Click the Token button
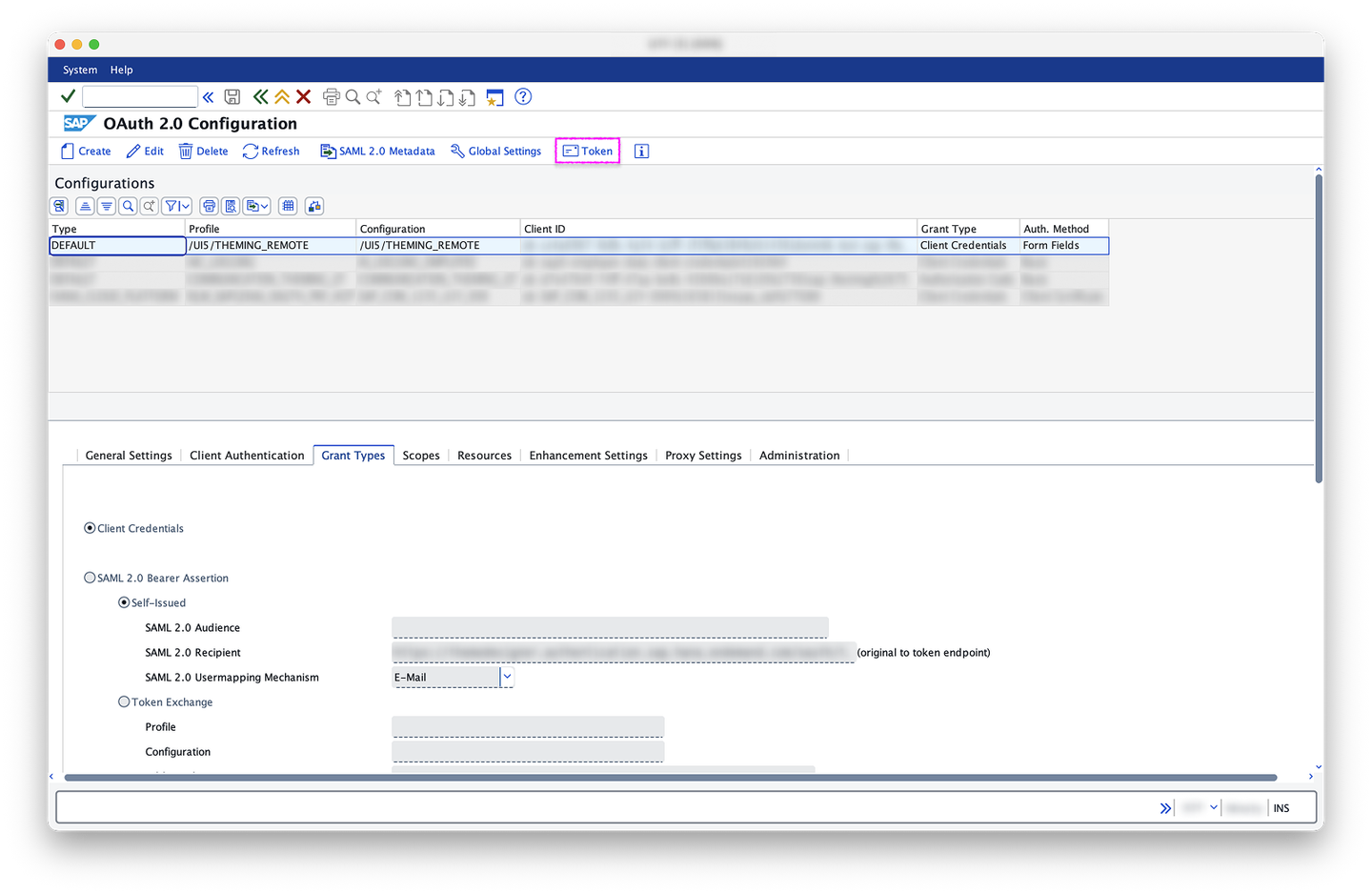Viewport: 1372px width, 894px height. (588, 152)
